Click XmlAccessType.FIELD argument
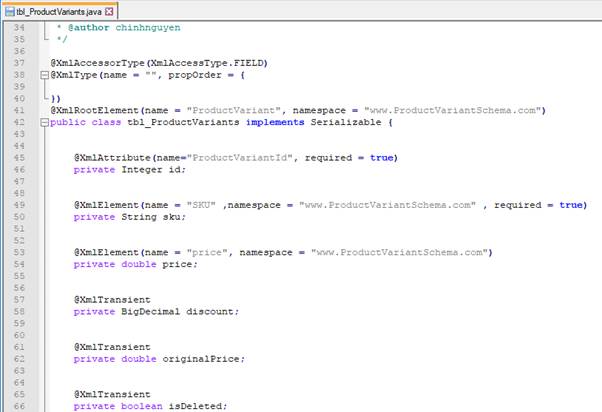 (207, 63)
